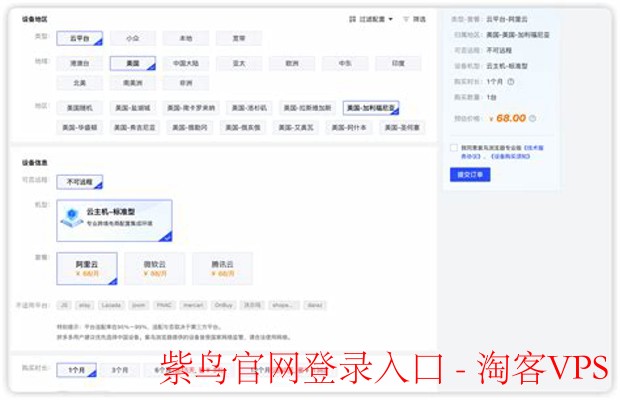The height and width of the screenshot is (400, 620).
Task: Tick the agreement checkbox above submit order
Action: (454, 148)
